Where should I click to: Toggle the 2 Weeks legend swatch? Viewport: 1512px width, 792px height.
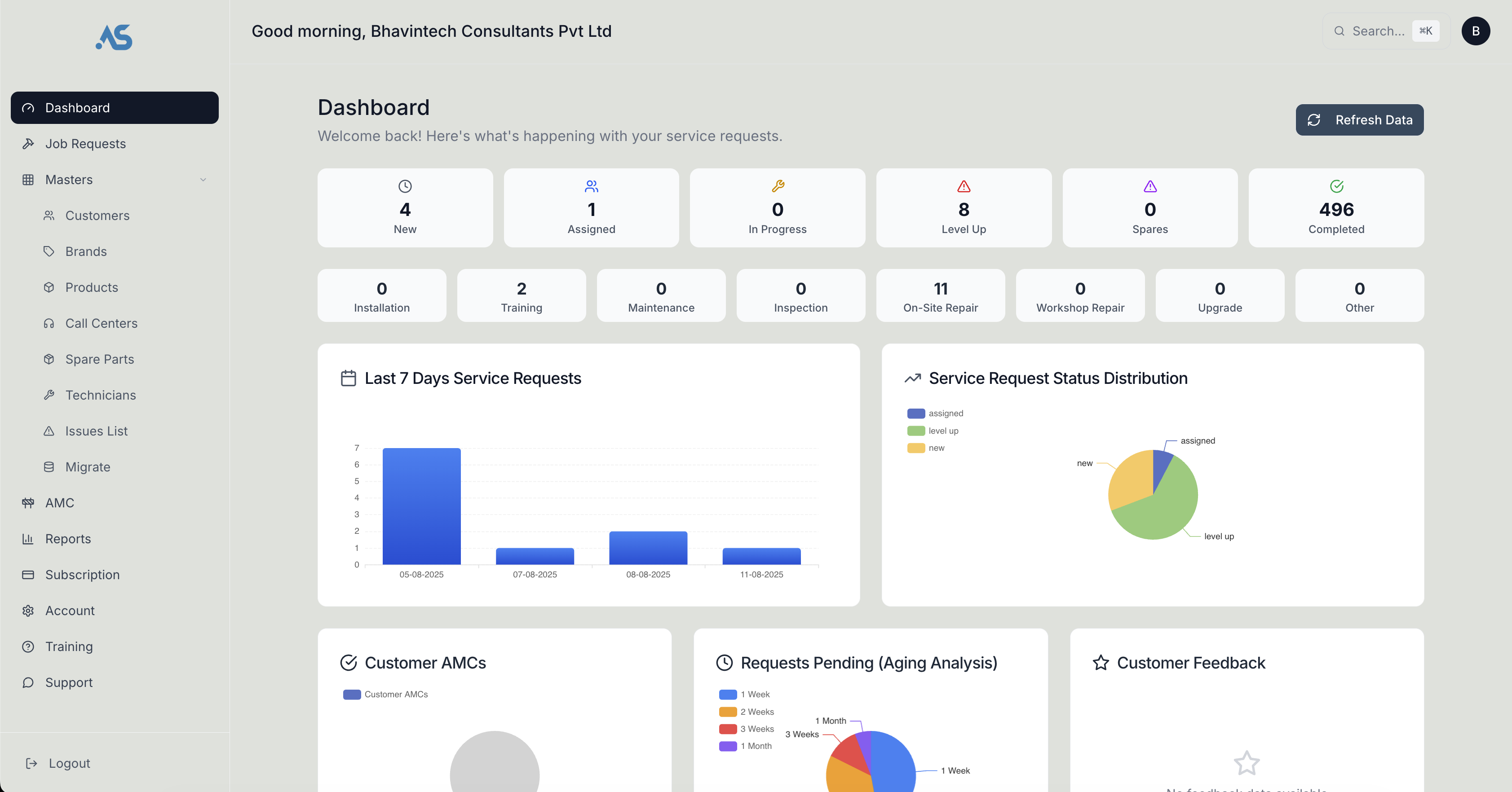pyautogui.click(x=728, y=712)
